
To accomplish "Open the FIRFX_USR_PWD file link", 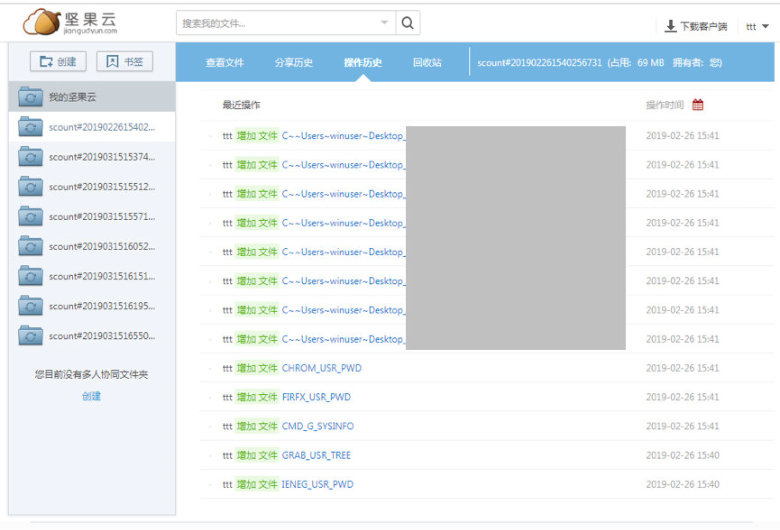I will point(316,397).
